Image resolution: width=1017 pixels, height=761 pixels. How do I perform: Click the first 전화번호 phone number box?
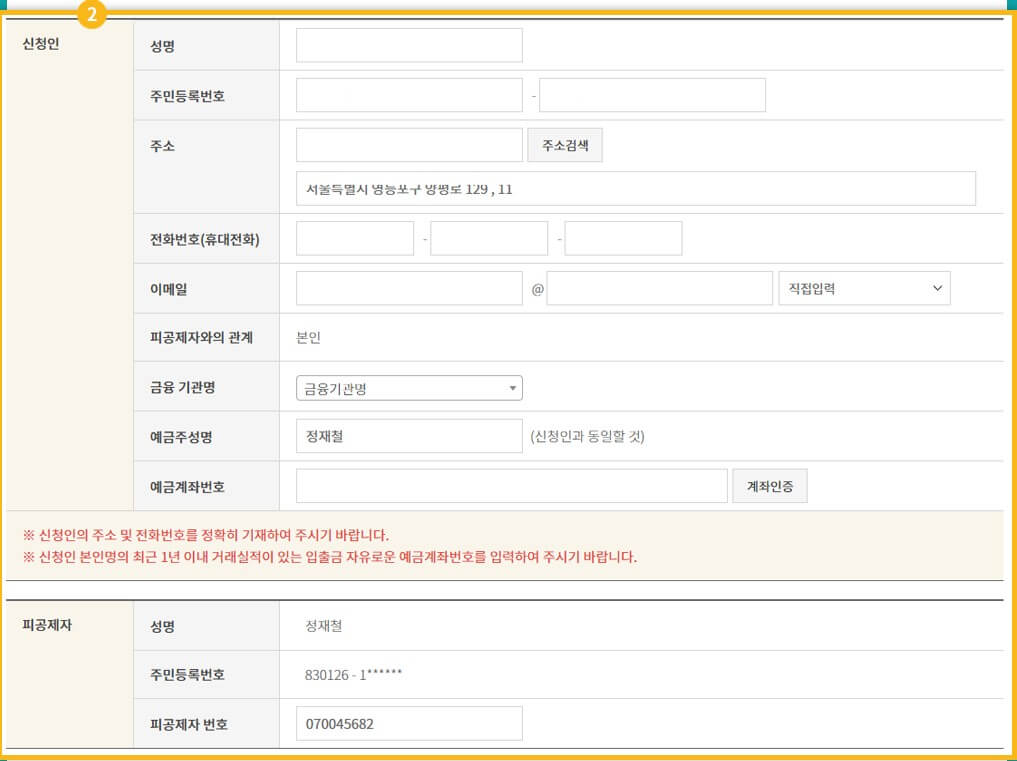coord(355,239)
